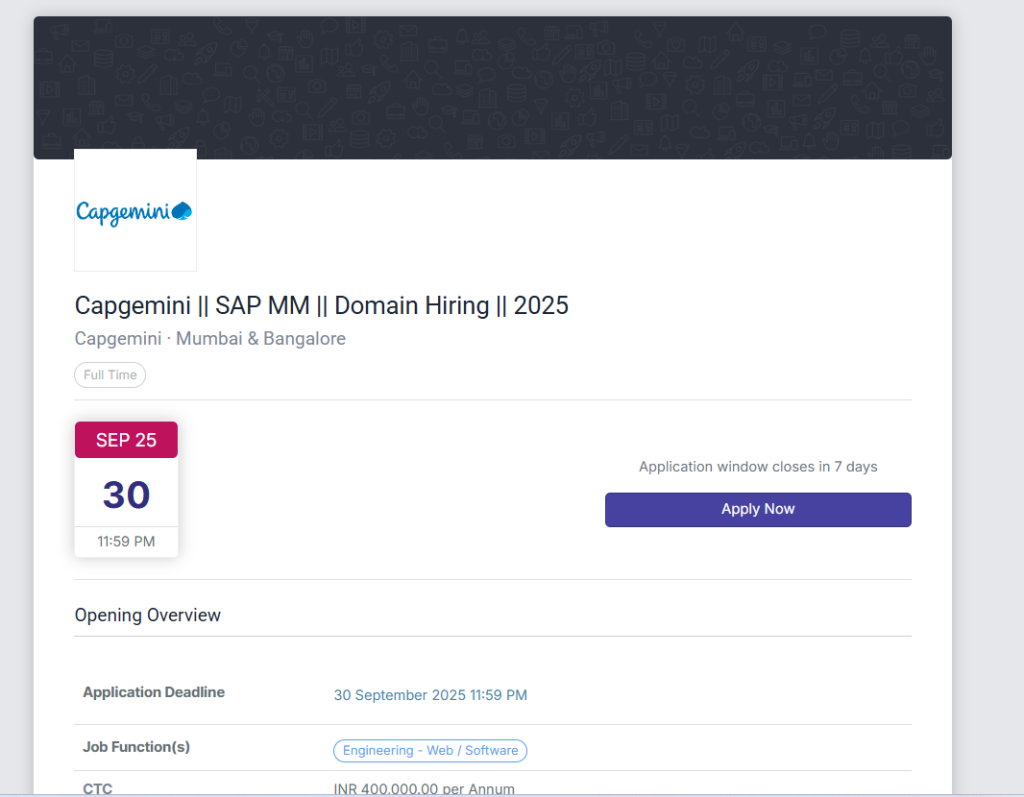Click the 11:59 PM time on calendar
The height and width of the screenshot is (797, 1024).
pos(126,542)
